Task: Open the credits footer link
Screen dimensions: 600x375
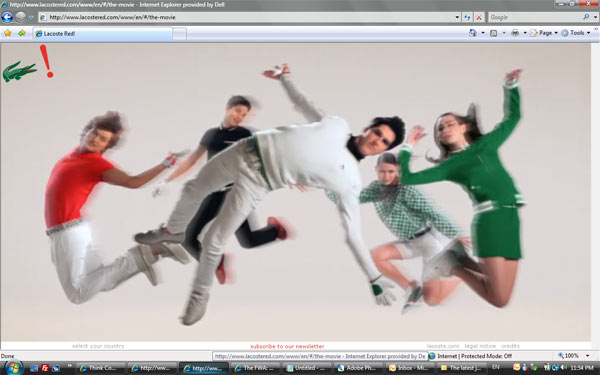Action: [x=510, y=346]
